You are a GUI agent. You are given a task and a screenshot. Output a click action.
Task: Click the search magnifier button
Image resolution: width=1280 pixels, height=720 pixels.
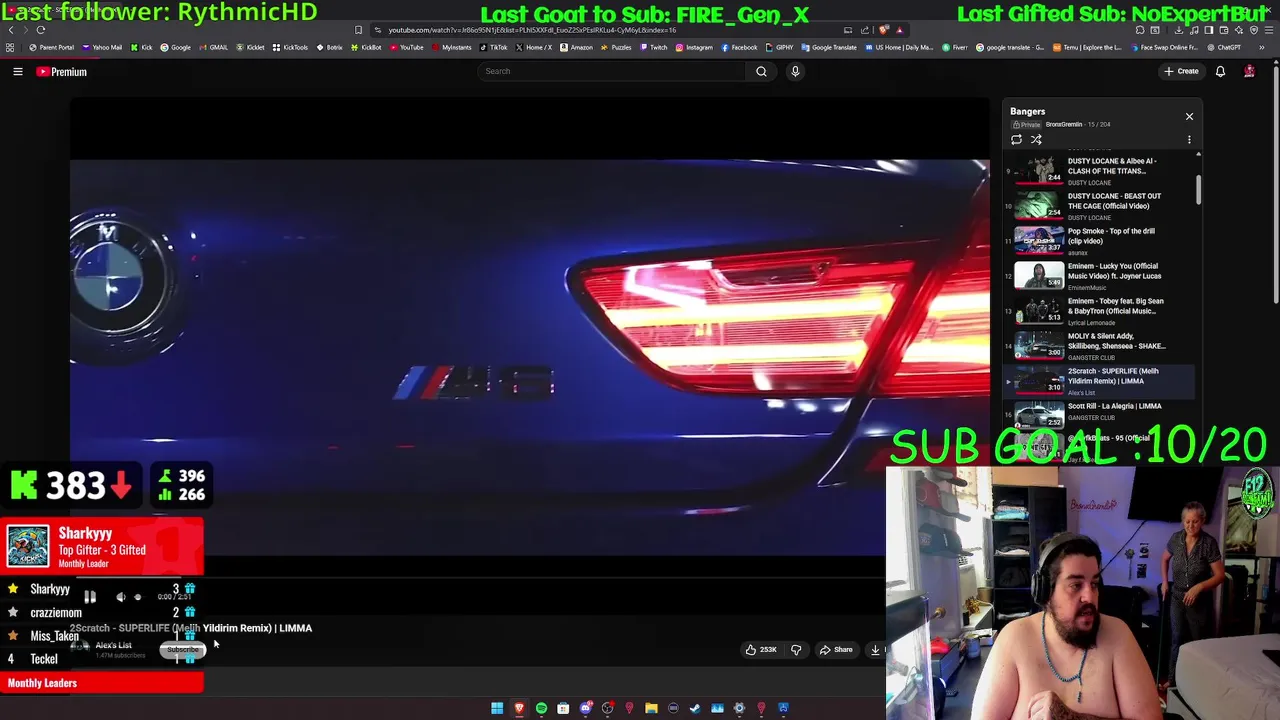click(x=761, y=71)
